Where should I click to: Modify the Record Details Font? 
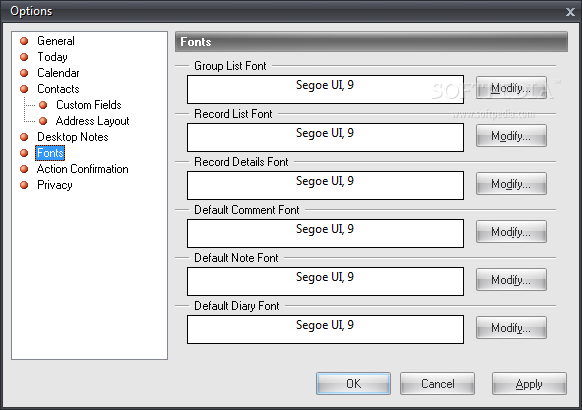click(511, 184)
